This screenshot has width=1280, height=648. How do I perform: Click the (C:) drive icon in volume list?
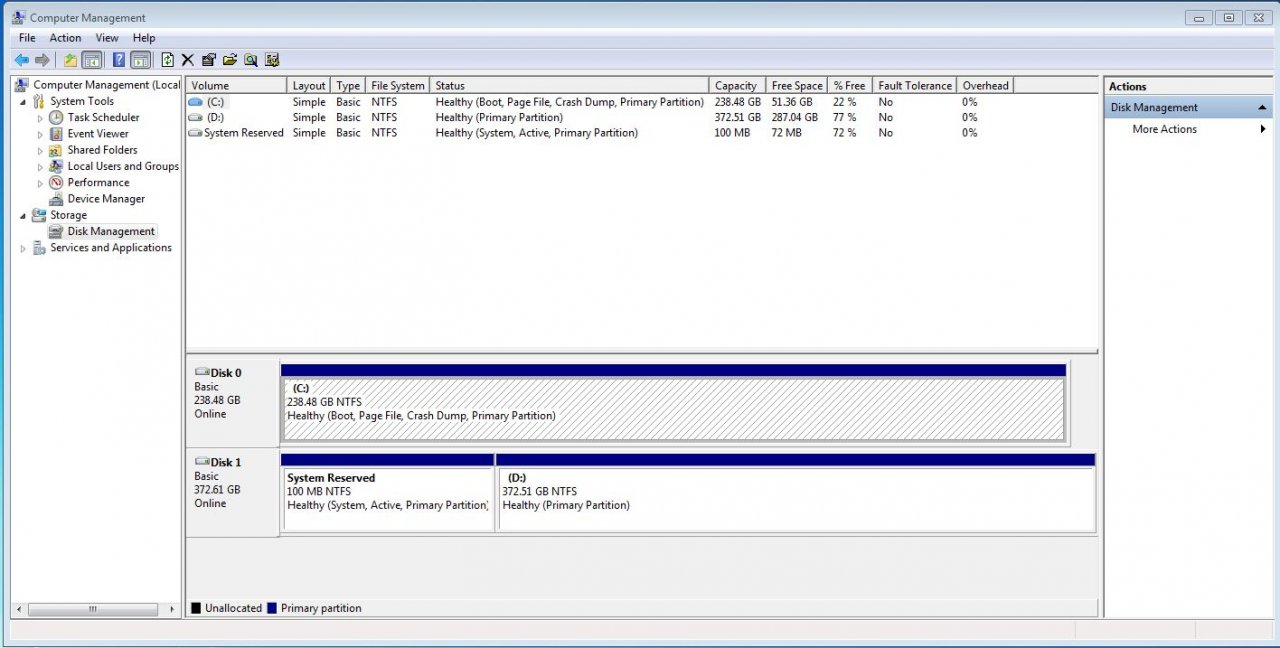(x=195, y=102)
